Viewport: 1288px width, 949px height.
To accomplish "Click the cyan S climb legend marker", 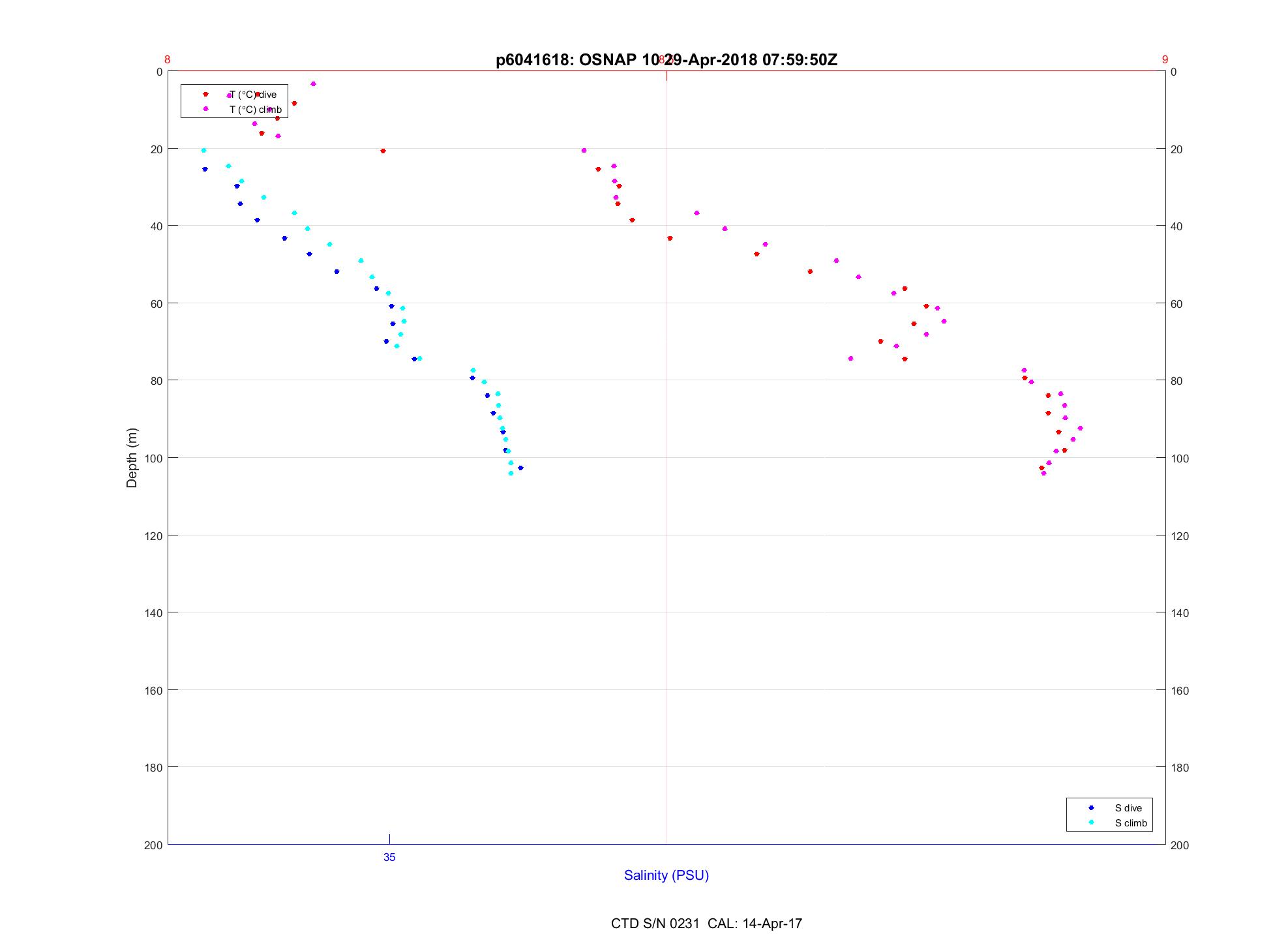I will pos(1091,822).
